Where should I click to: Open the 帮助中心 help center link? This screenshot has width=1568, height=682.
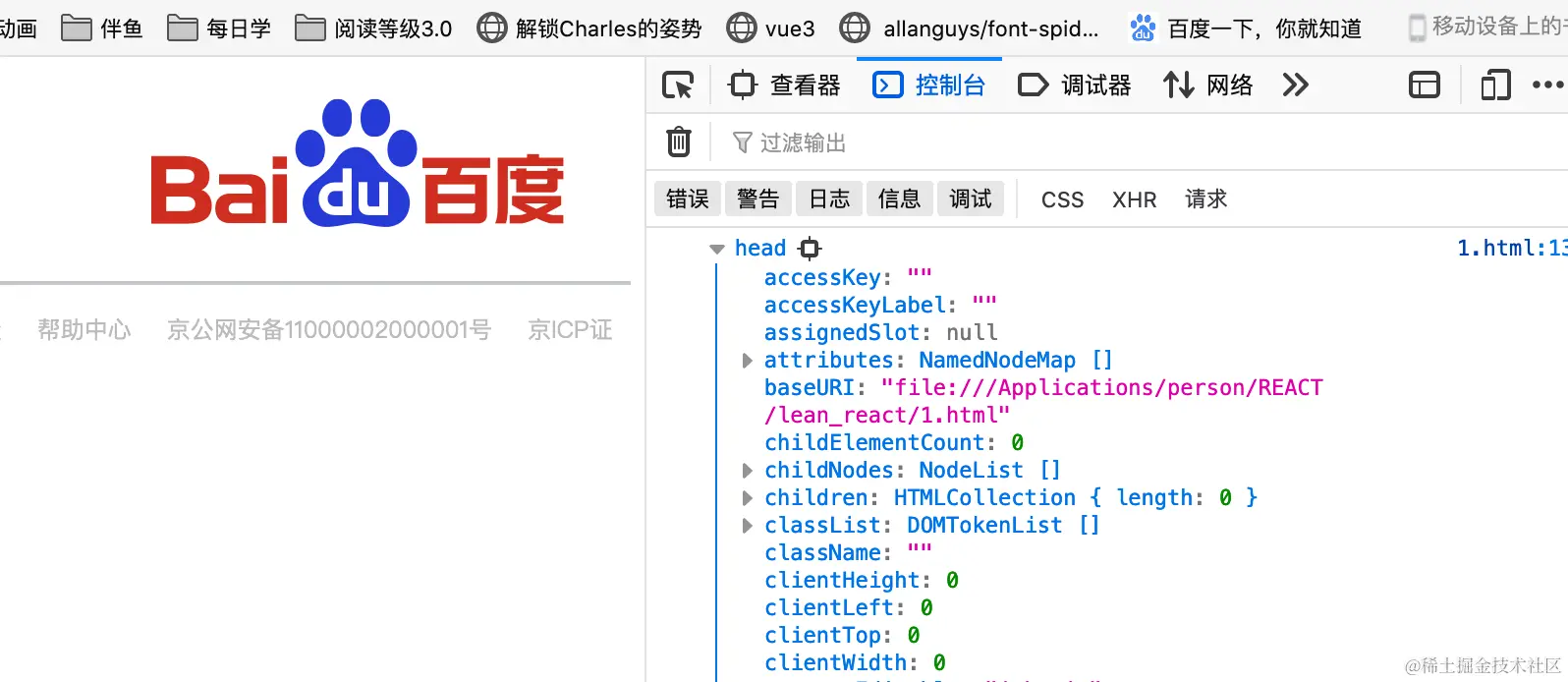[84, 329]
